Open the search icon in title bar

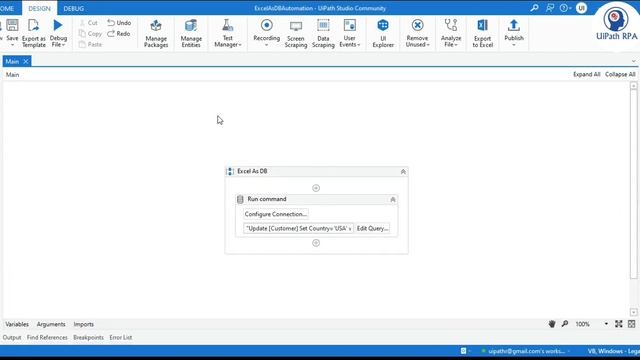point(534,8)
